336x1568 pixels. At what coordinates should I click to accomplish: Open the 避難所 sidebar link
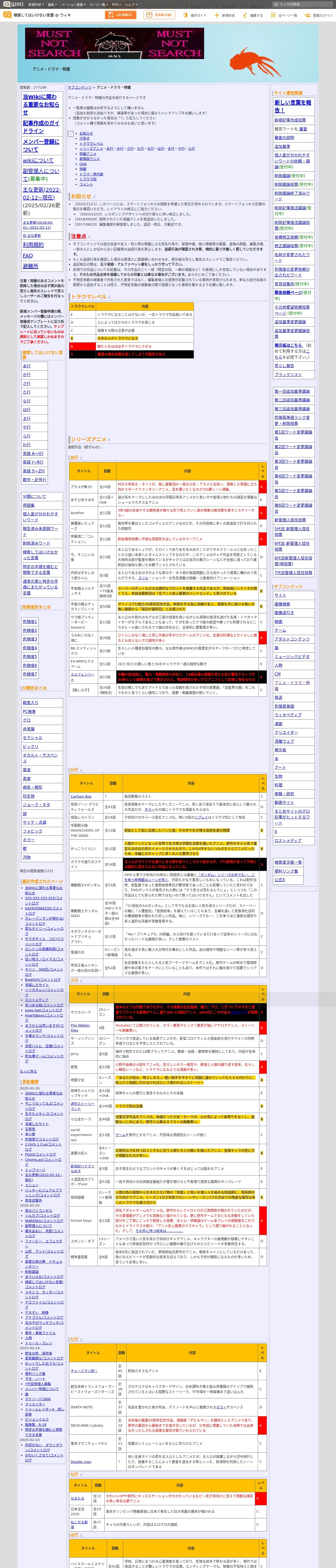point(31,266)
